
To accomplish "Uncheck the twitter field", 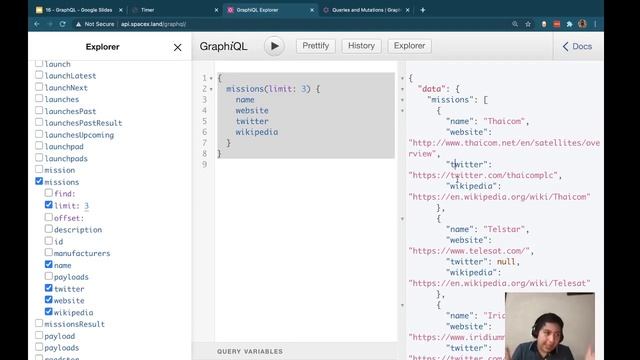I will [x=49, y=288].
